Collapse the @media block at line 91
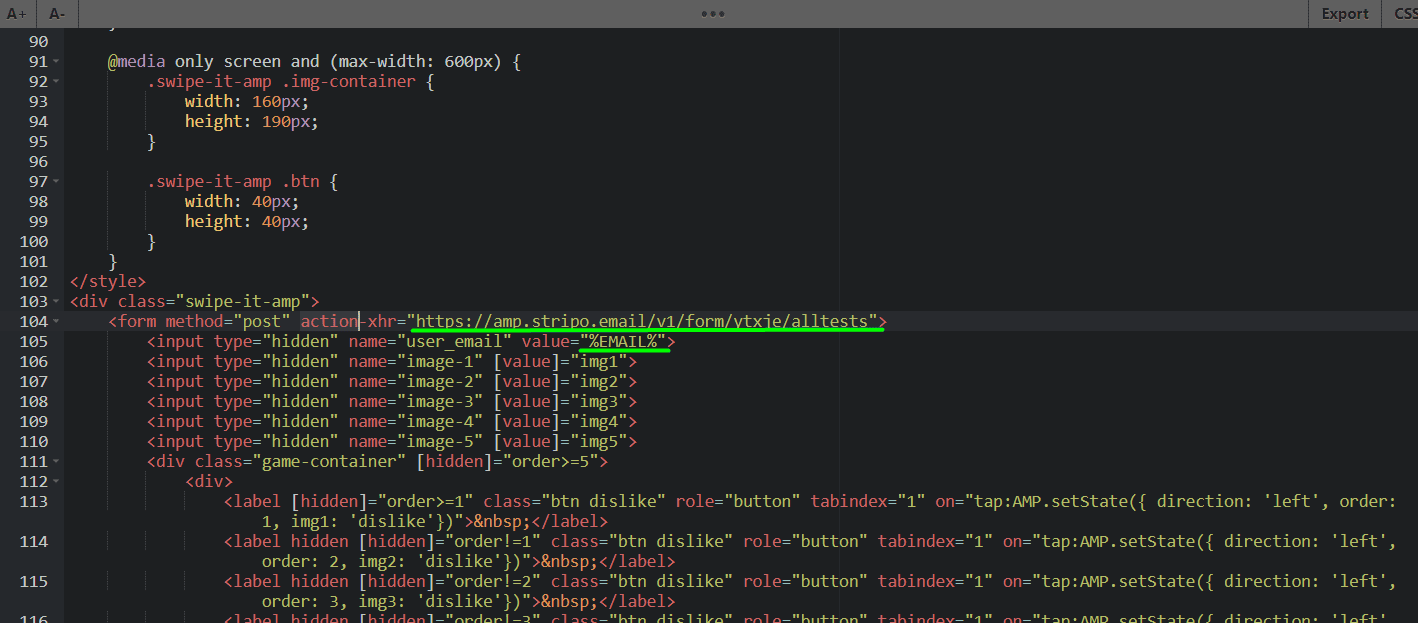This screenshot has height=623, width=1418. click(x=56, y=62)
